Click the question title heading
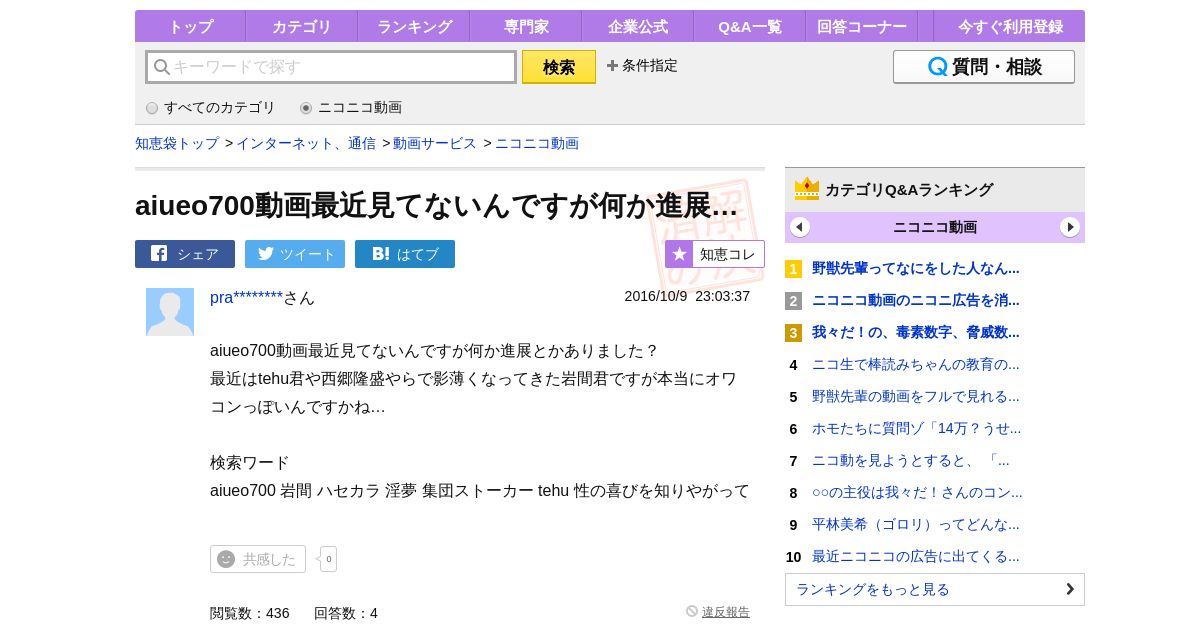Viewport: 1200px width, 630px height. click(436, 205)
